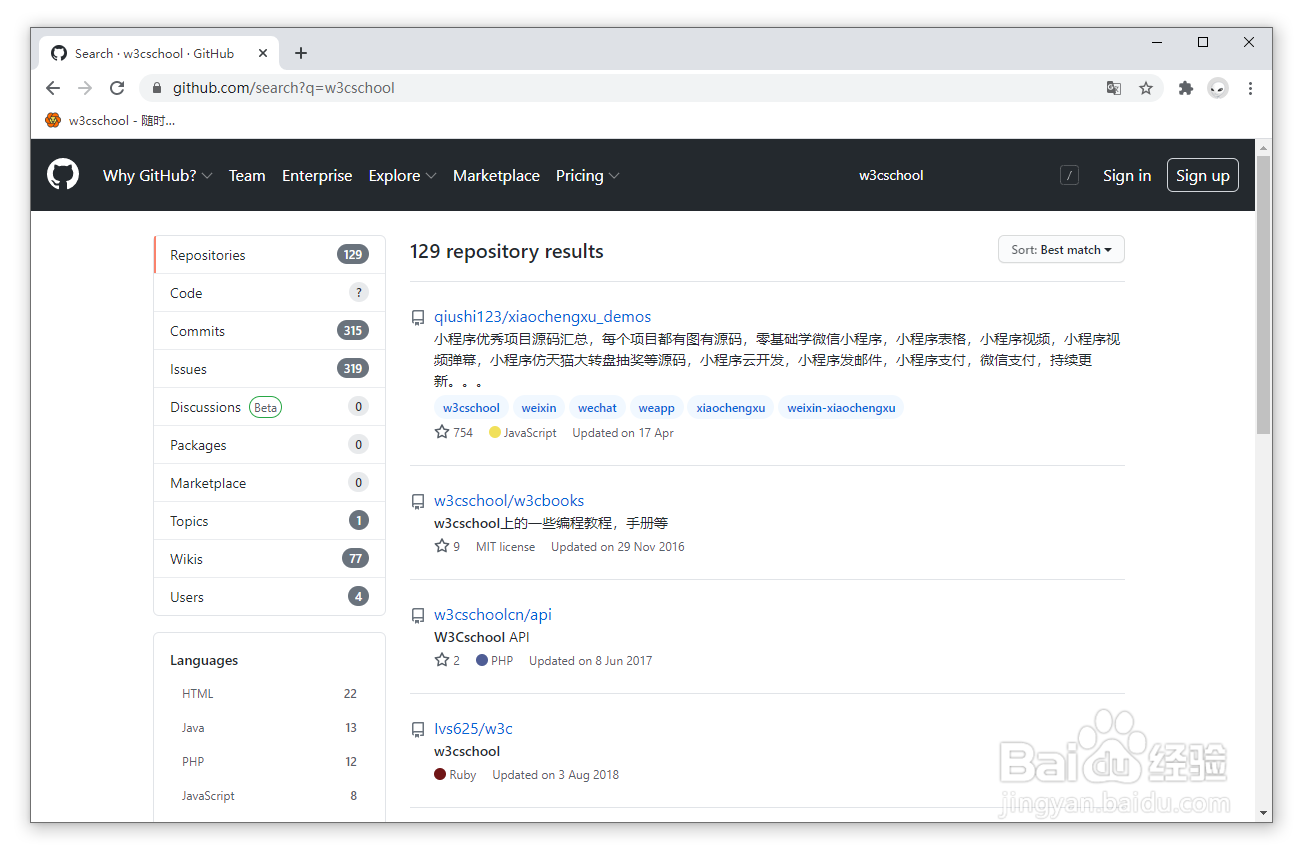Open Enterprise in navigation bar

[317, 175]
